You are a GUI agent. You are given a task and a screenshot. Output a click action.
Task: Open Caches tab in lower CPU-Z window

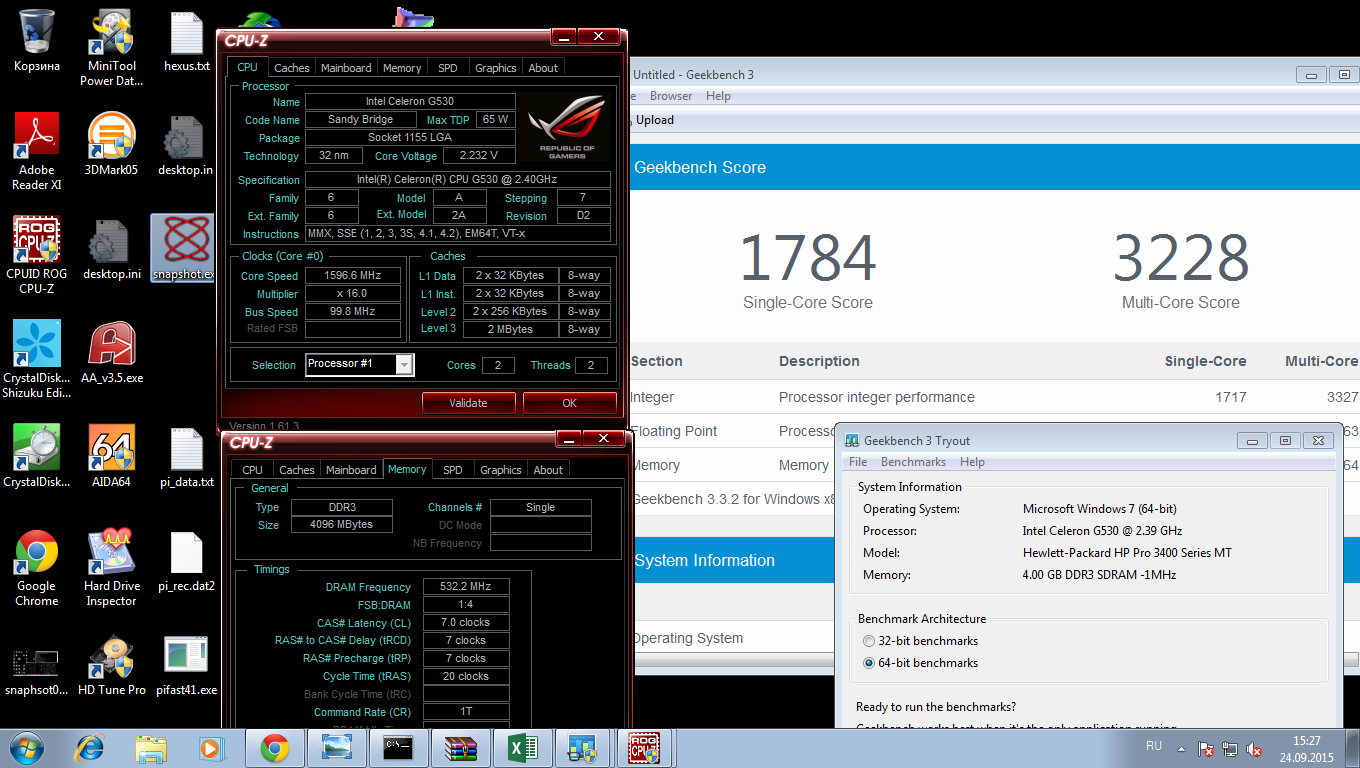pyautogui.click(x=297, y=470)
